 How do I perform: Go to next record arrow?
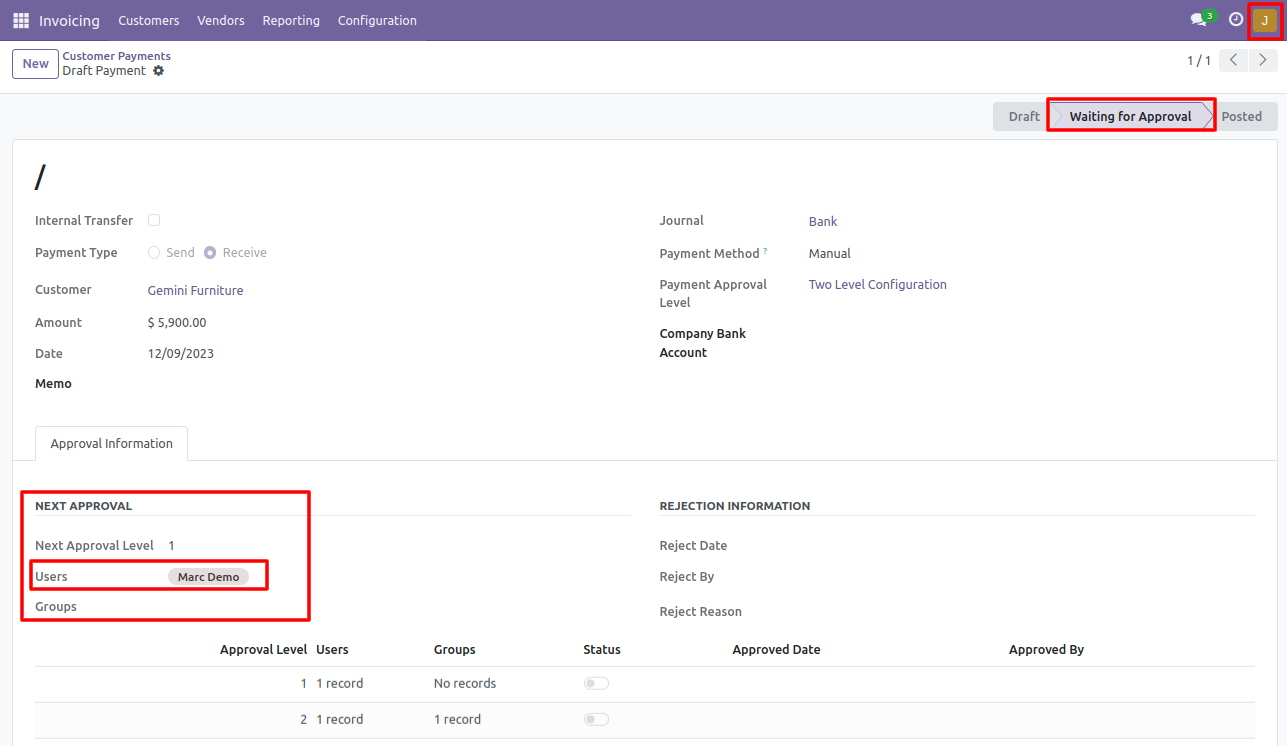[x=1264, y=61]
